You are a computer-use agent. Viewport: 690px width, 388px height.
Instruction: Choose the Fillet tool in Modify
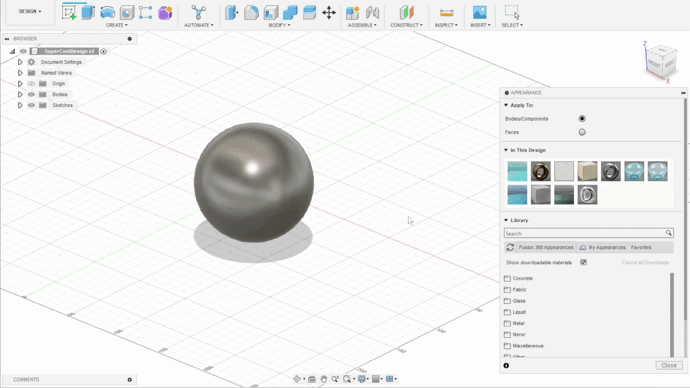click(x=251, y=13)
